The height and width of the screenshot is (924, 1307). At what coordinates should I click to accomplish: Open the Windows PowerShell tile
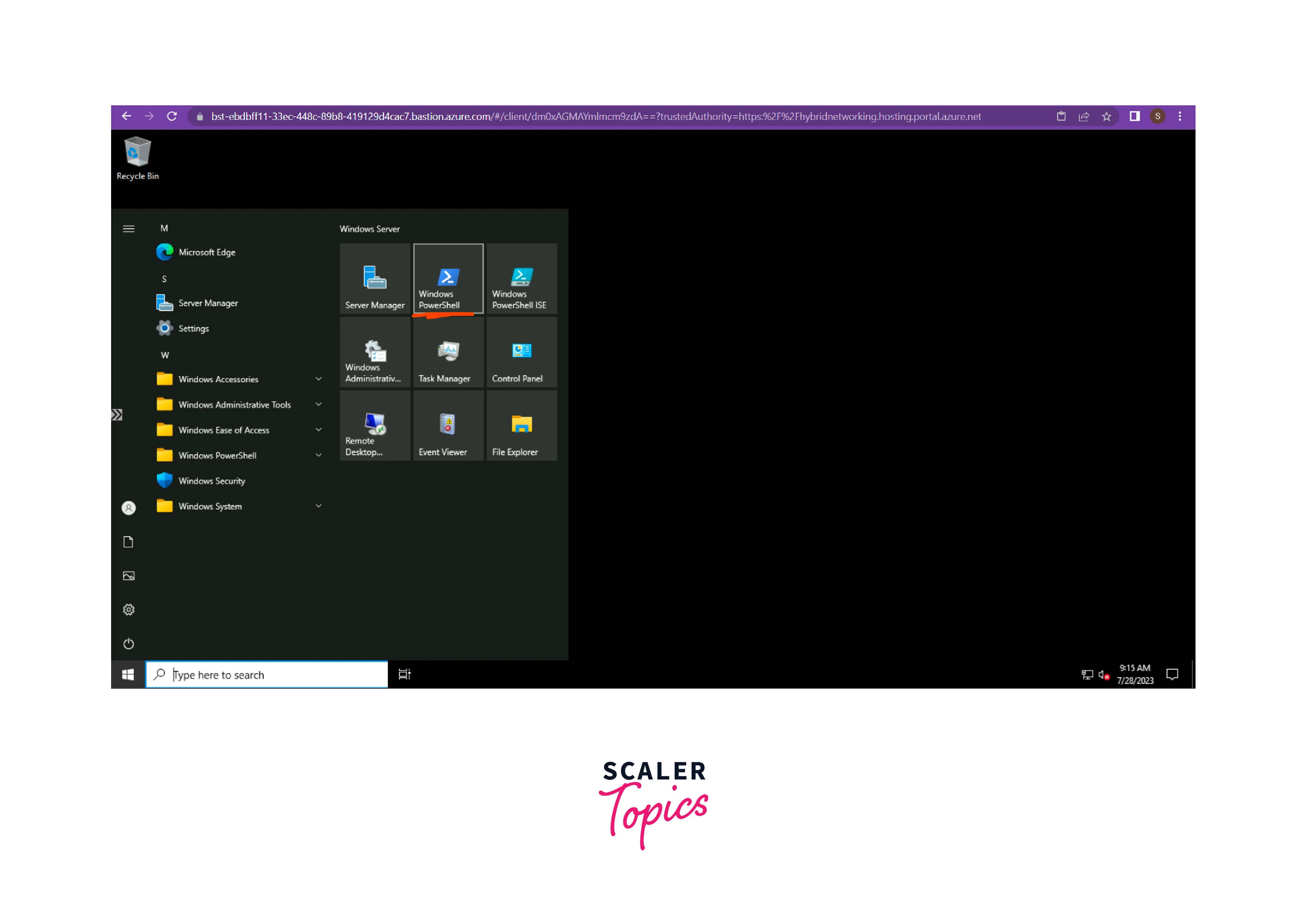[448, 278]
